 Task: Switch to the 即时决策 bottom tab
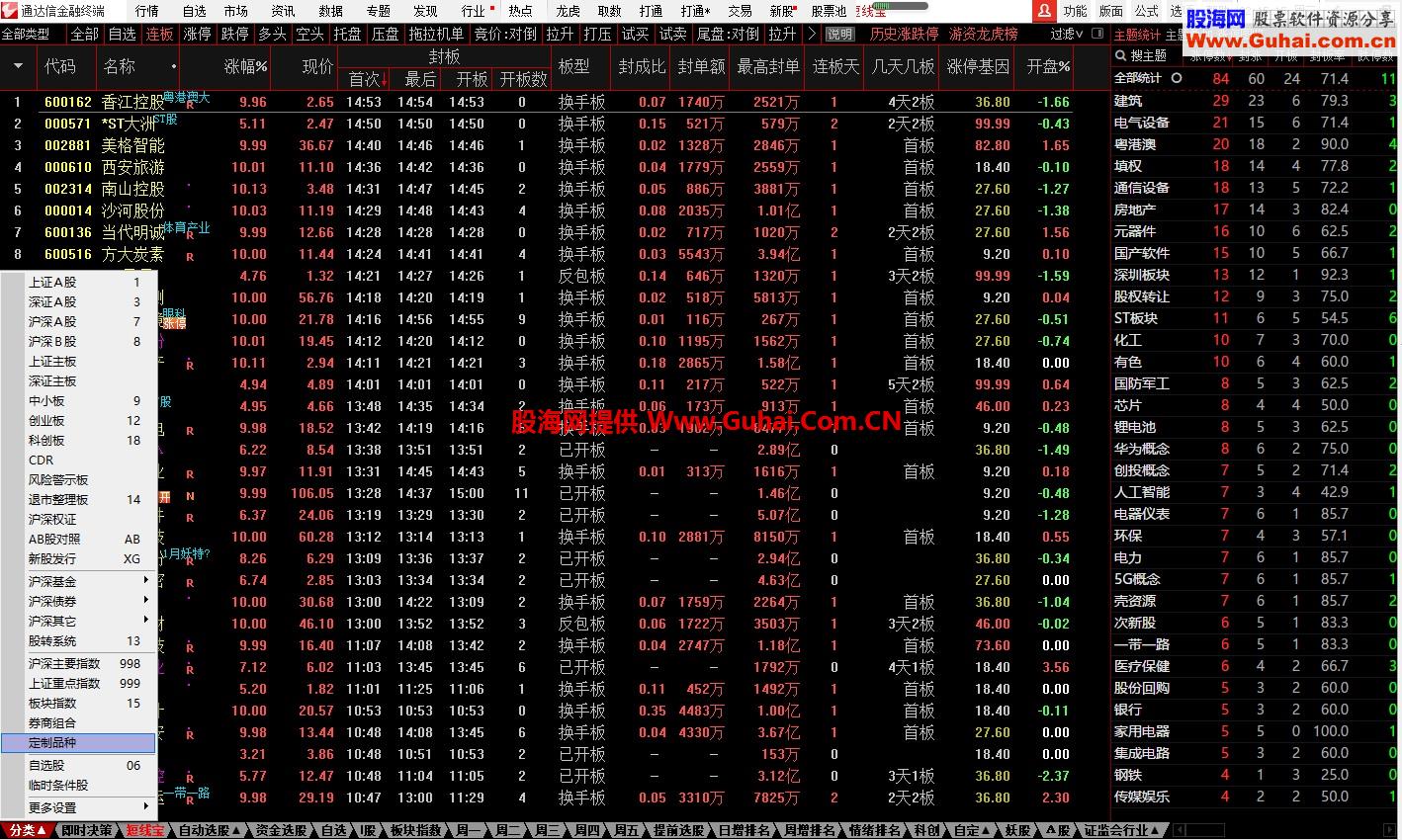86,830
